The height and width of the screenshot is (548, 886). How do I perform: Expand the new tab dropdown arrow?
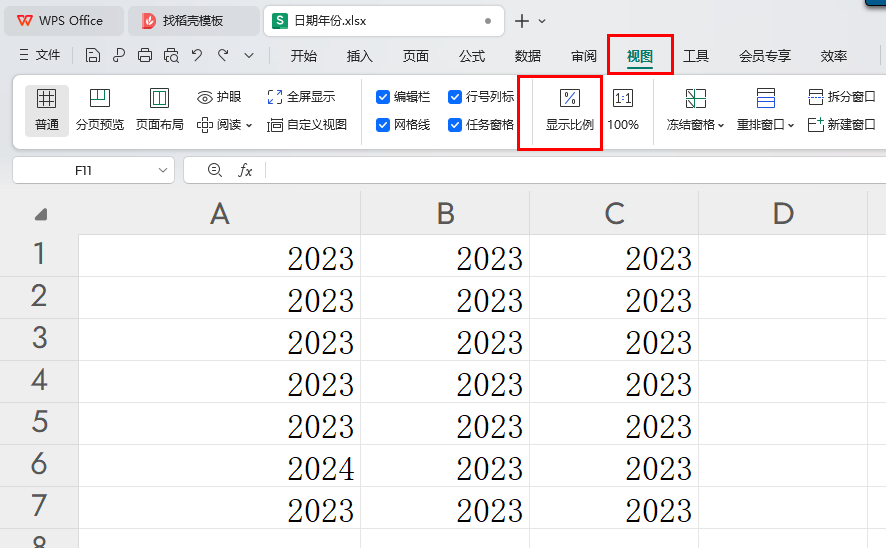[x=542, y=21]
